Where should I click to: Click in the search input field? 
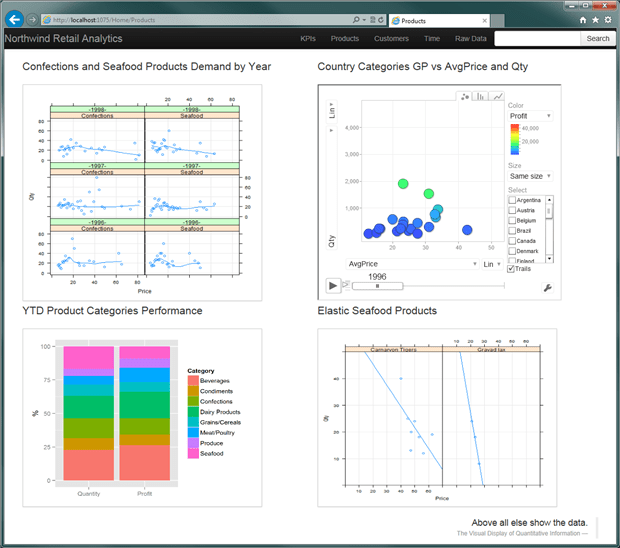[x=537, y=38]
